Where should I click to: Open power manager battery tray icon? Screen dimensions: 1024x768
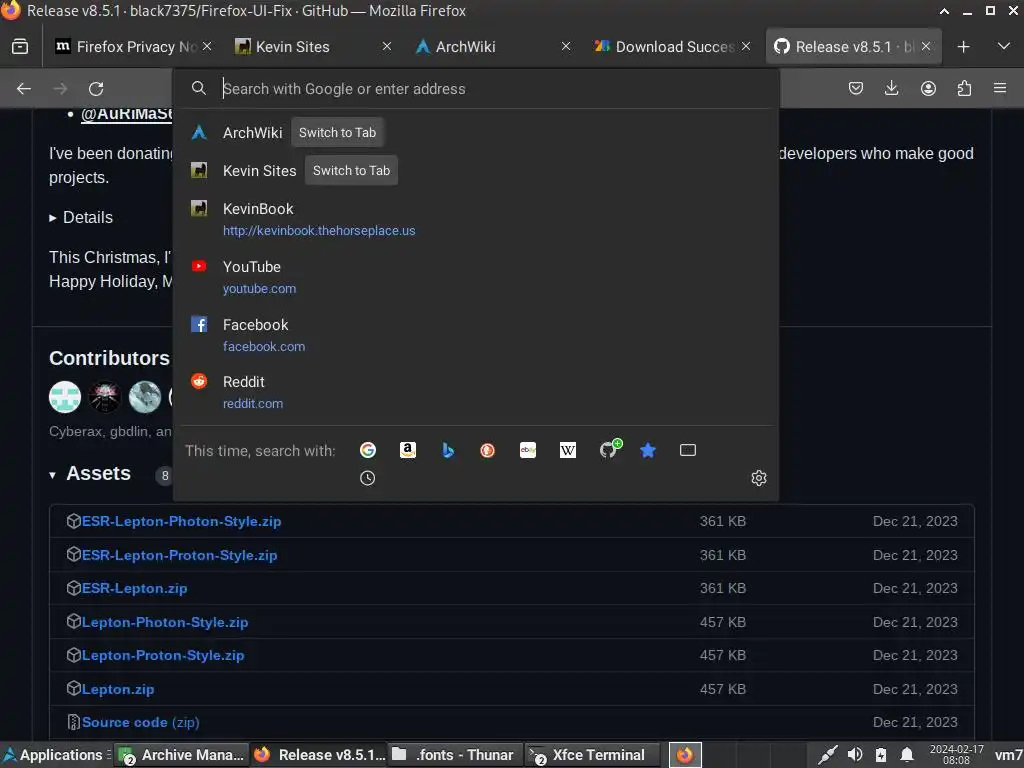coord(881,755)
